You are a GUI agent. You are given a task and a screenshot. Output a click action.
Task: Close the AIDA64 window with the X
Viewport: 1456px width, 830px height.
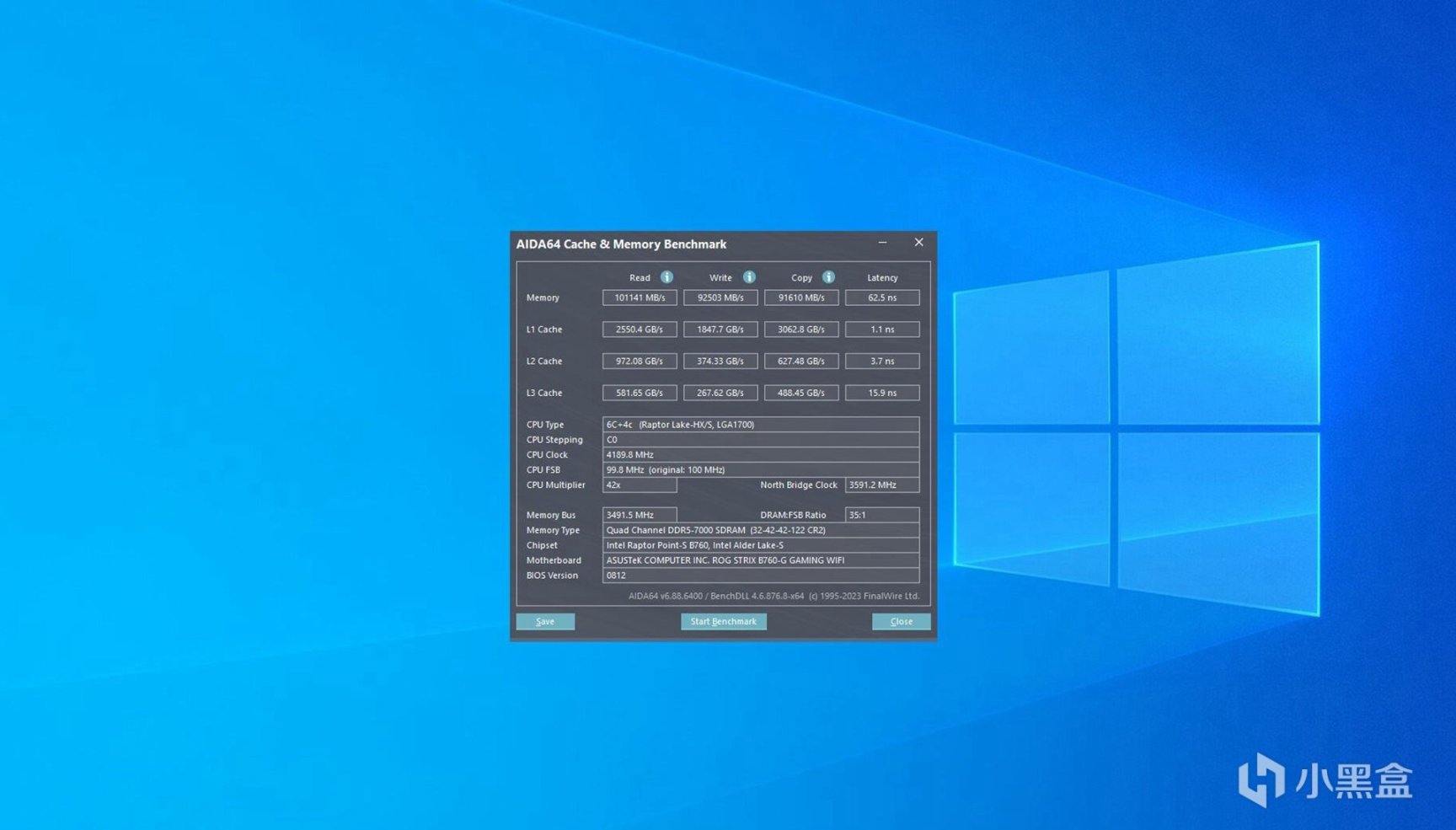point(918,243)
